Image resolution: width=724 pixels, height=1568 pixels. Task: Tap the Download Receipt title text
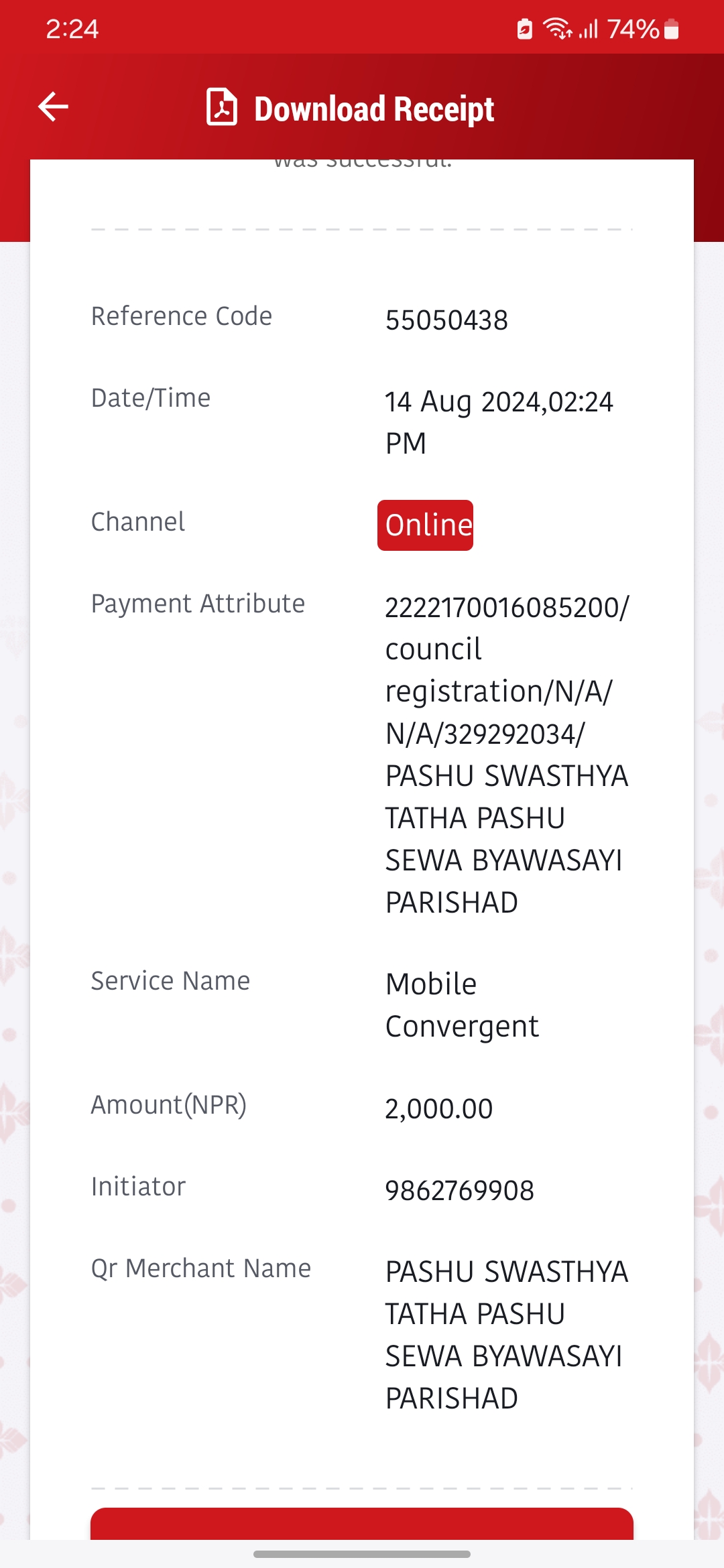[x=374, y=109]
